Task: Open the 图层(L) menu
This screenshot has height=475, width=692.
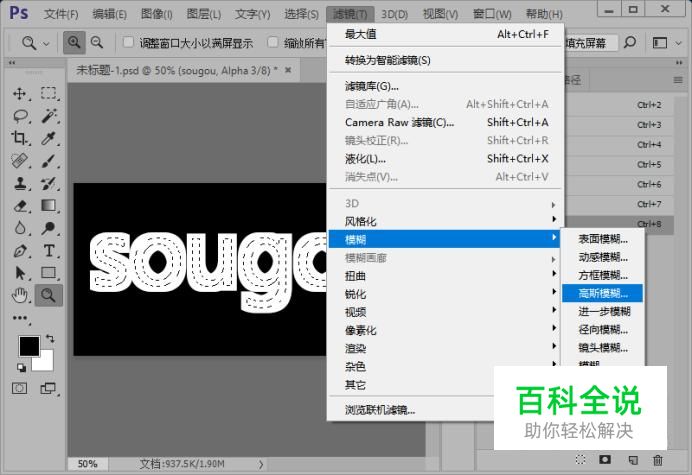Action: coord(203,14)
